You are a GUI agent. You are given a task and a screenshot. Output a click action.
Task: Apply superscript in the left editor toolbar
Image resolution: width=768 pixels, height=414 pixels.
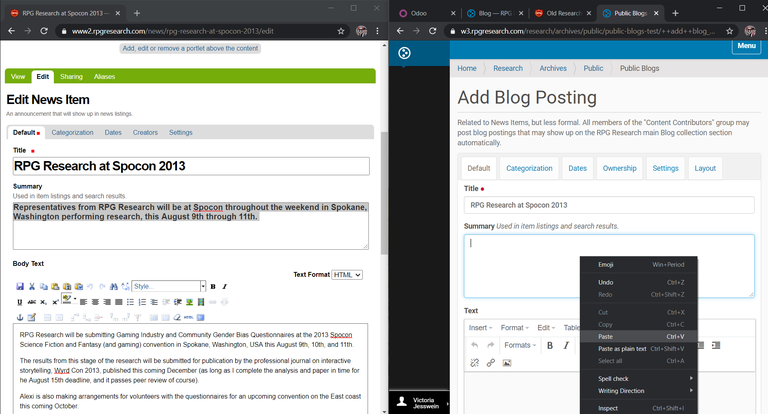click(55, 302)
